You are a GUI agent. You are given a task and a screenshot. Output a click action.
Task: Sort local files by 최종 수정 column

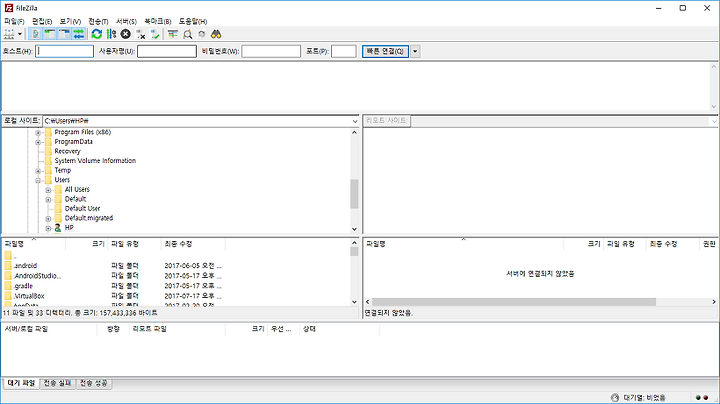pos(193,244)
